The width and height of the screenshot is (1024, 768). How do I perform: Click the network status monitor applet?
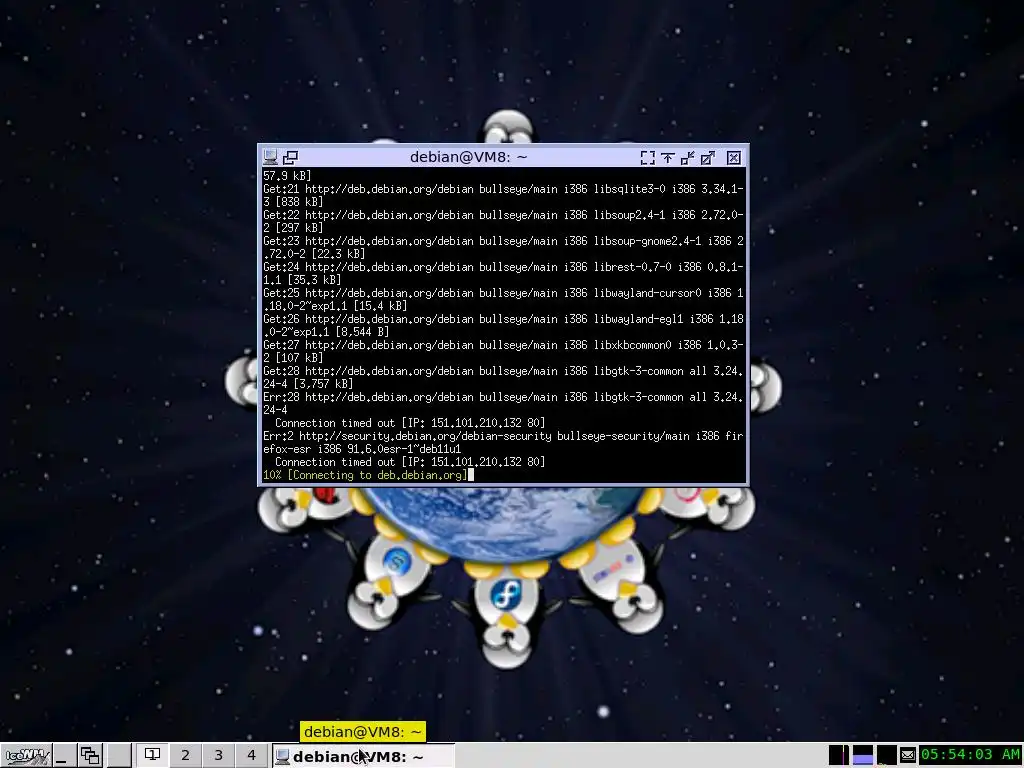(886, 756)
